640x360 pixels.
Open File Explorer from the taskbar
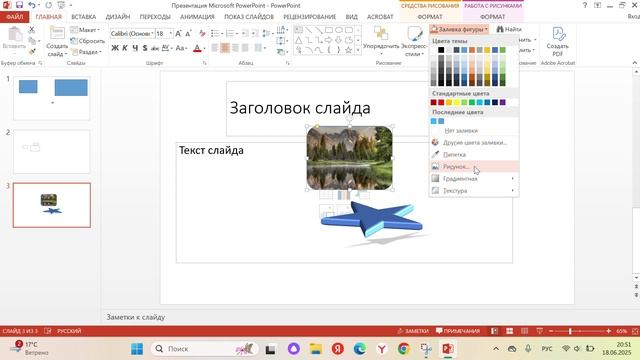[x=316, y=349]
